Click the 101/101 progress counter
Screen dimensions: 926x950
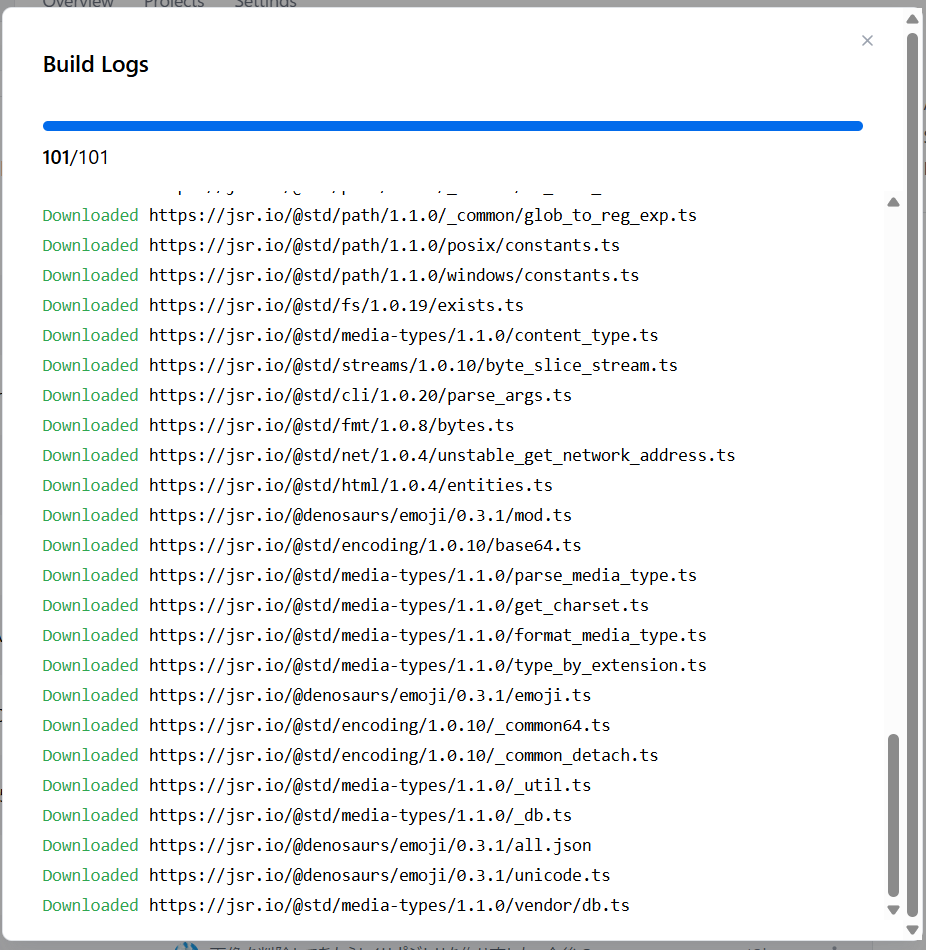pyautogui.click(x=75, y=157)
